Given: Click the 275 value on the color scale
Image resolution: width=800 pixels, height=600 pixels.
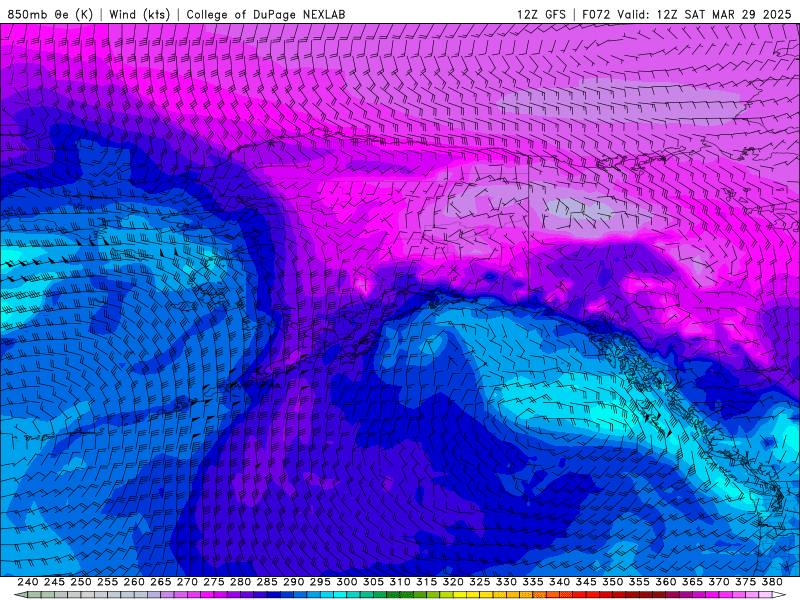Looking at the screenshot, I should [214, 582].
